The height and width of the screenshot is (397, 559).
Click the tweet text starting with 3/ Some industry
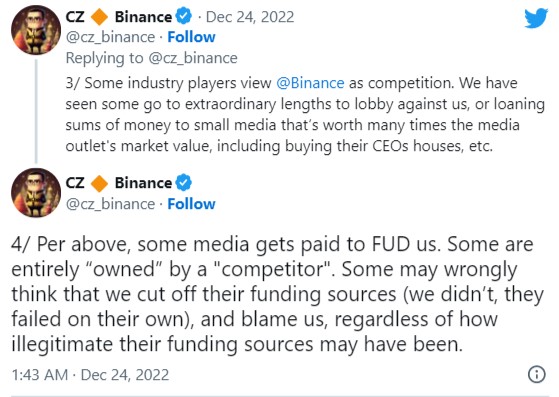(x=305, y=114)
